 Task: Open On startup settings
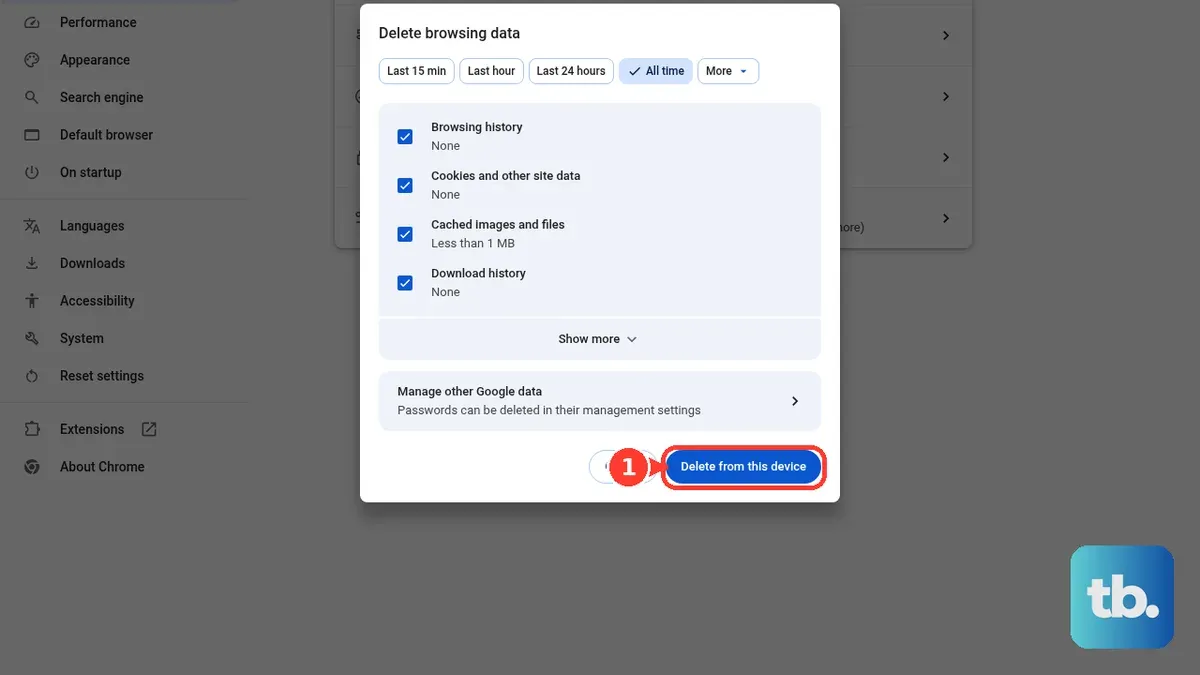point(90,172)
